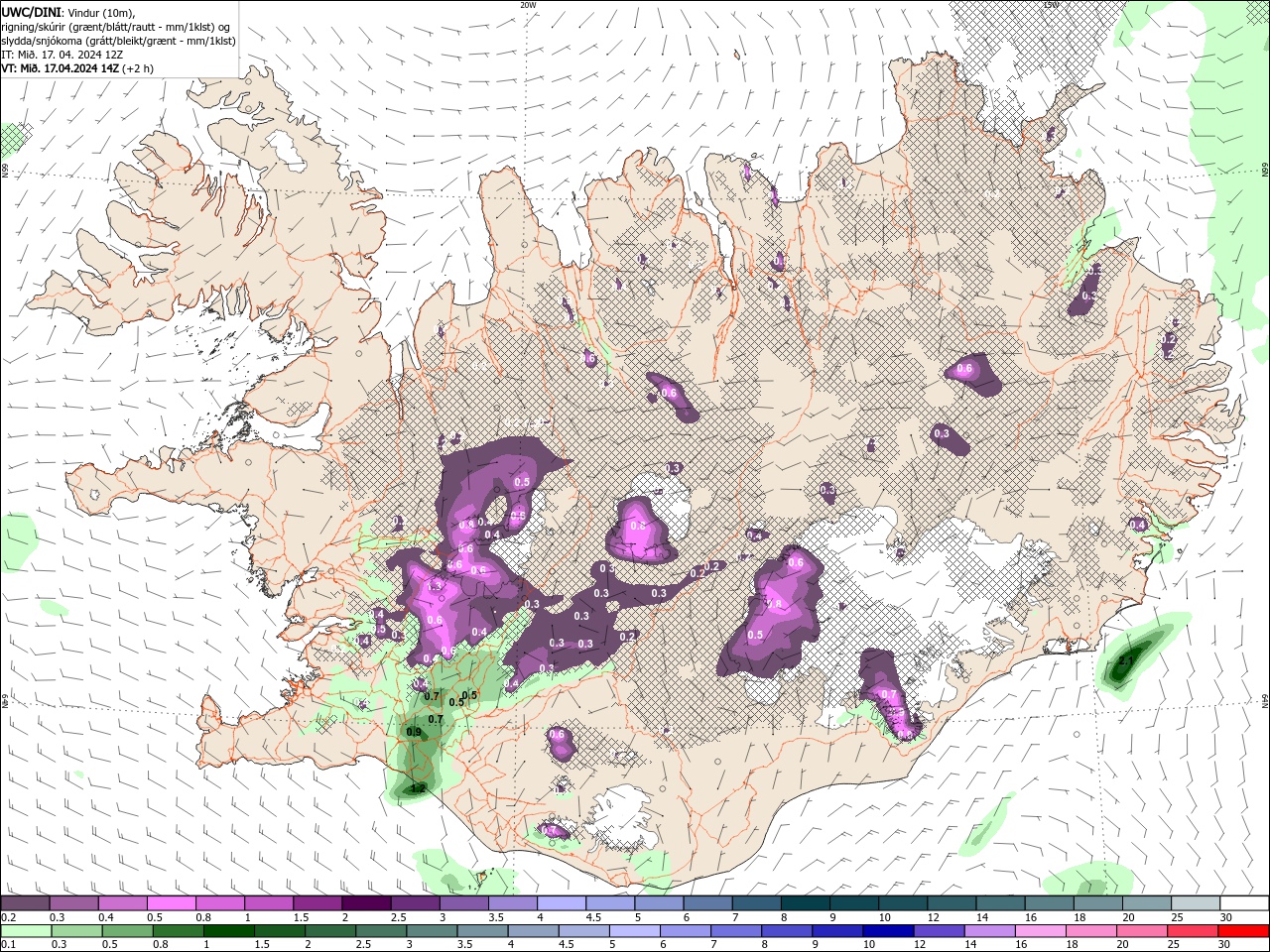Click the 0.9 rain value on the map

tap(414, 732)
